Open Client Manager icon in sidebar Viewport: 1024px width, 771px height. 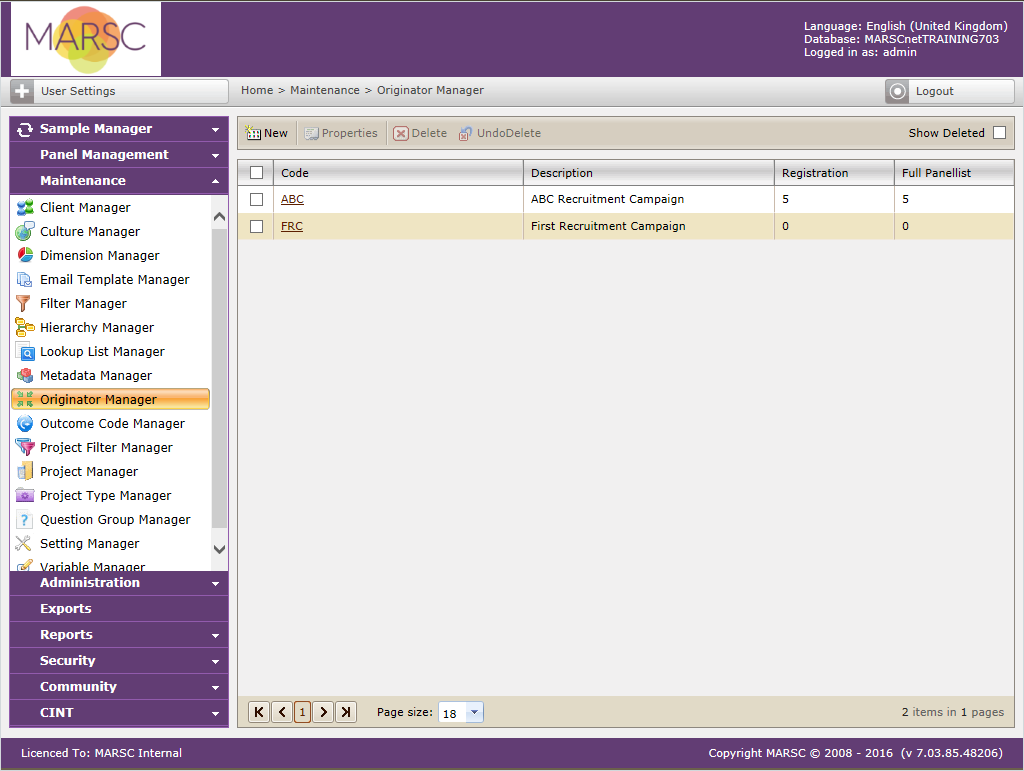(x=25, y=208)
